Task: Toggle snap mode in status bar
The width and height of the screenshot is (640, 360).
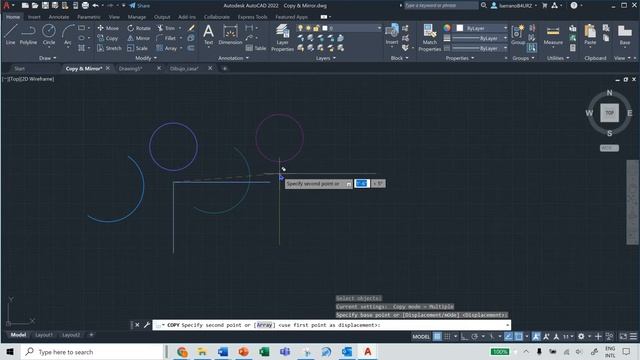Action: pos(447,336)
